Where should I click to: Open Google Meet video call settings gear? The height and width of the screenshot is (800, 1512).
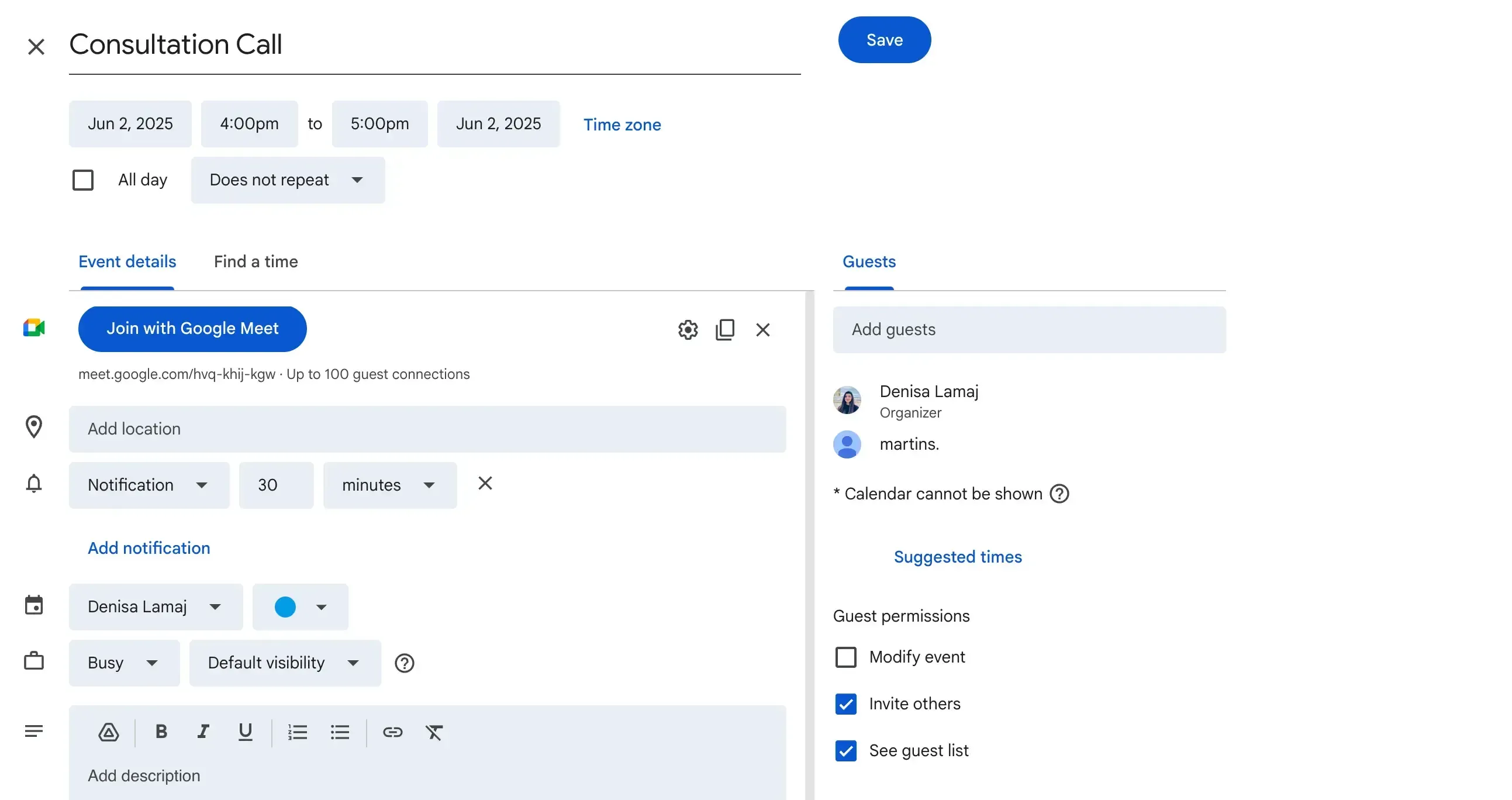[x=687, y=329]
